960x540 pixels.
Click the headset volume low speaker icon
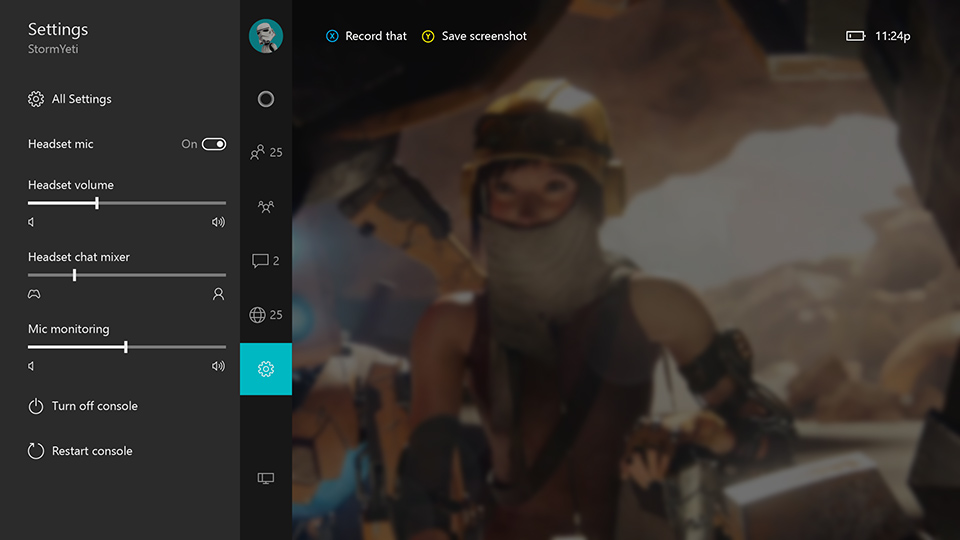[x=31, y=222]
